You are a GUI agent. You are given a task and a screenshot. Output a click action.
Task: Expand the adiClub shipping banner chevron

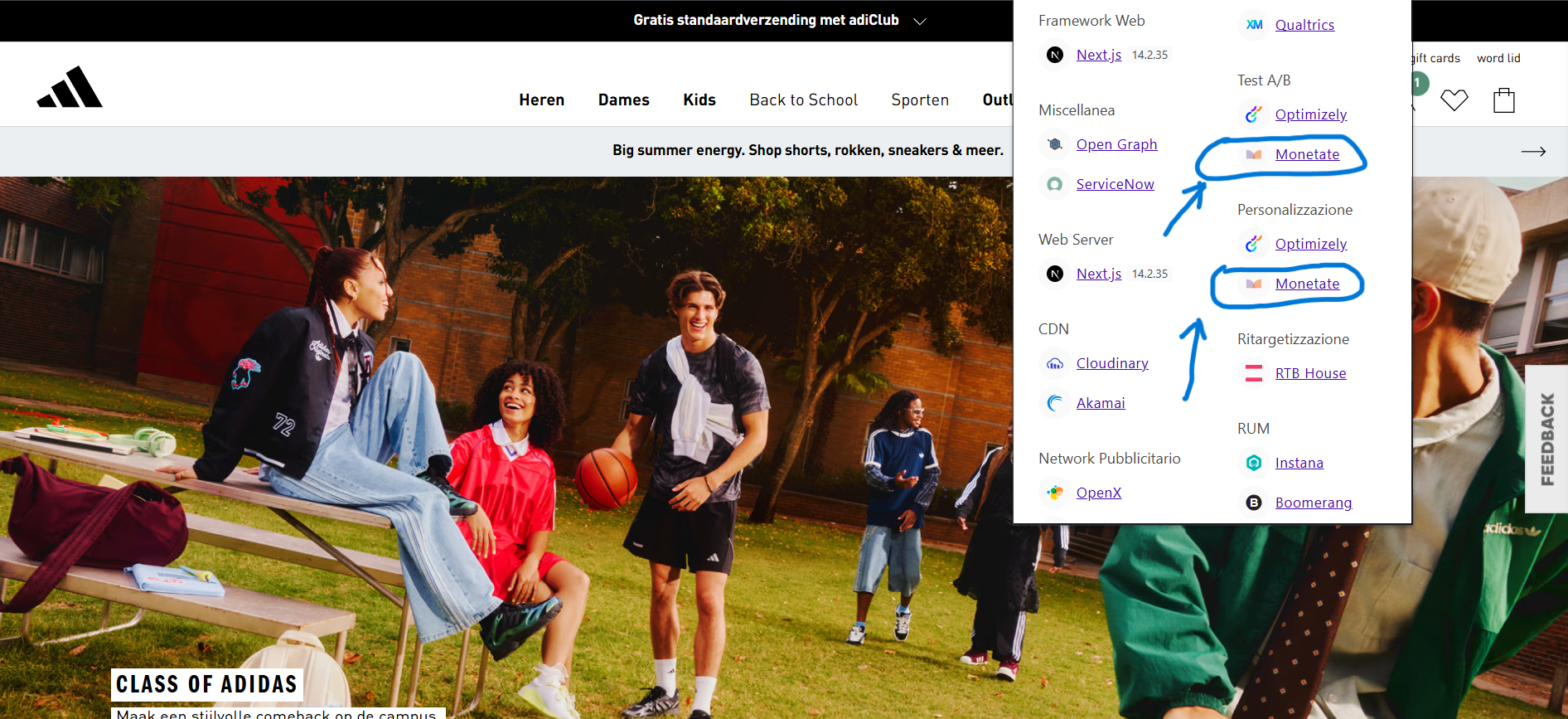point(919,21)
